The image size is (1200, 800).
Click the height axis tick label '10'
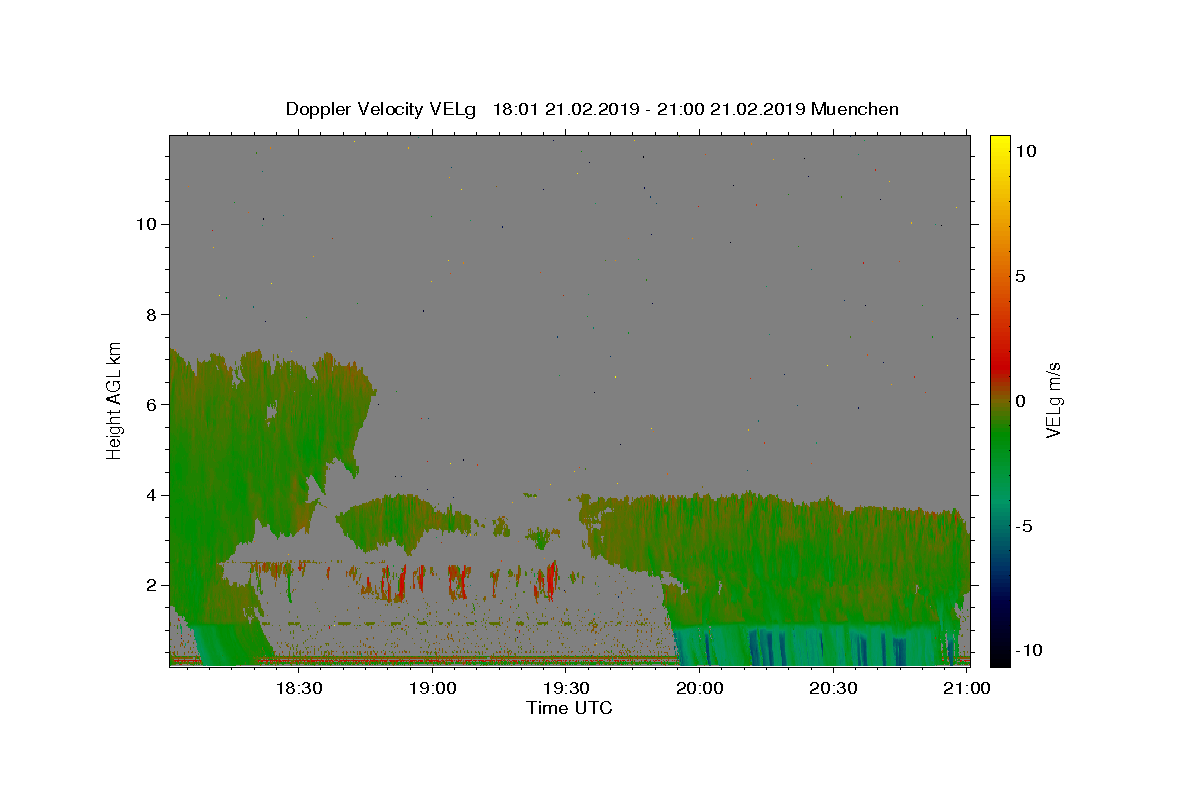[x=147, y=224]
